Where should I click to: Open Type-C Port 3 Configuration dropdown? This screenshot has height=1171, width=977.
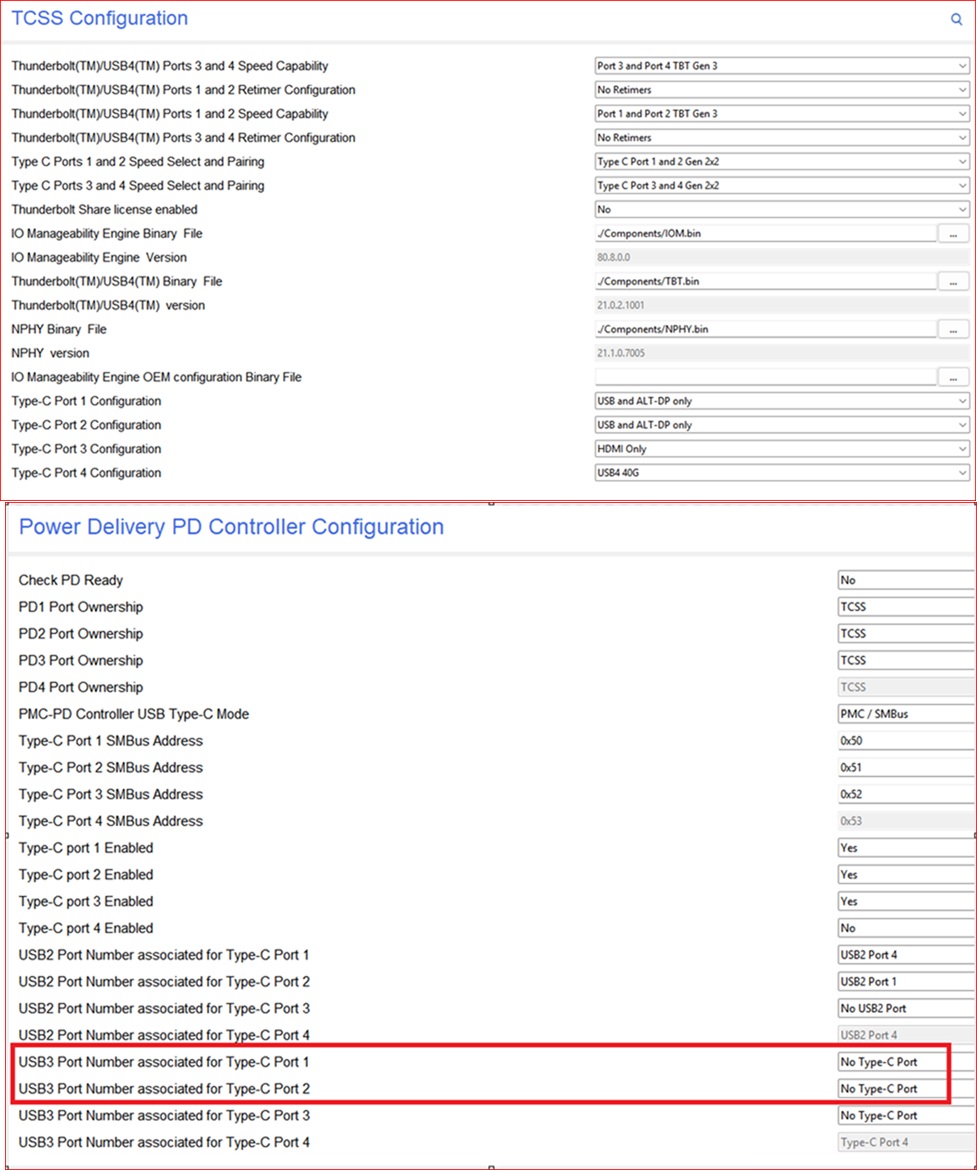click(781, 449)
